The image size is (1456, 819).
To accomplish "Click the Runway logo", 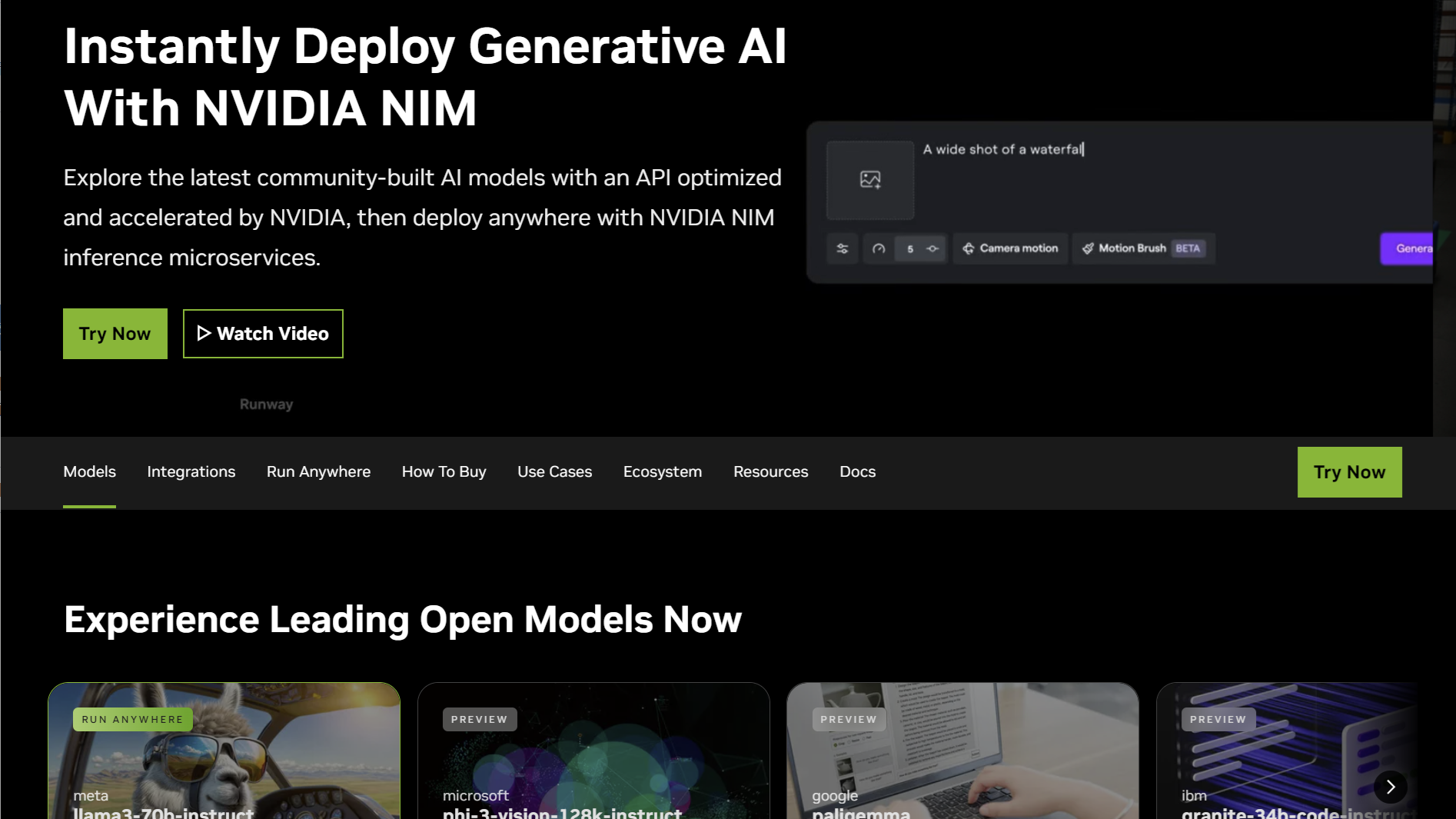I will [265, 404].
